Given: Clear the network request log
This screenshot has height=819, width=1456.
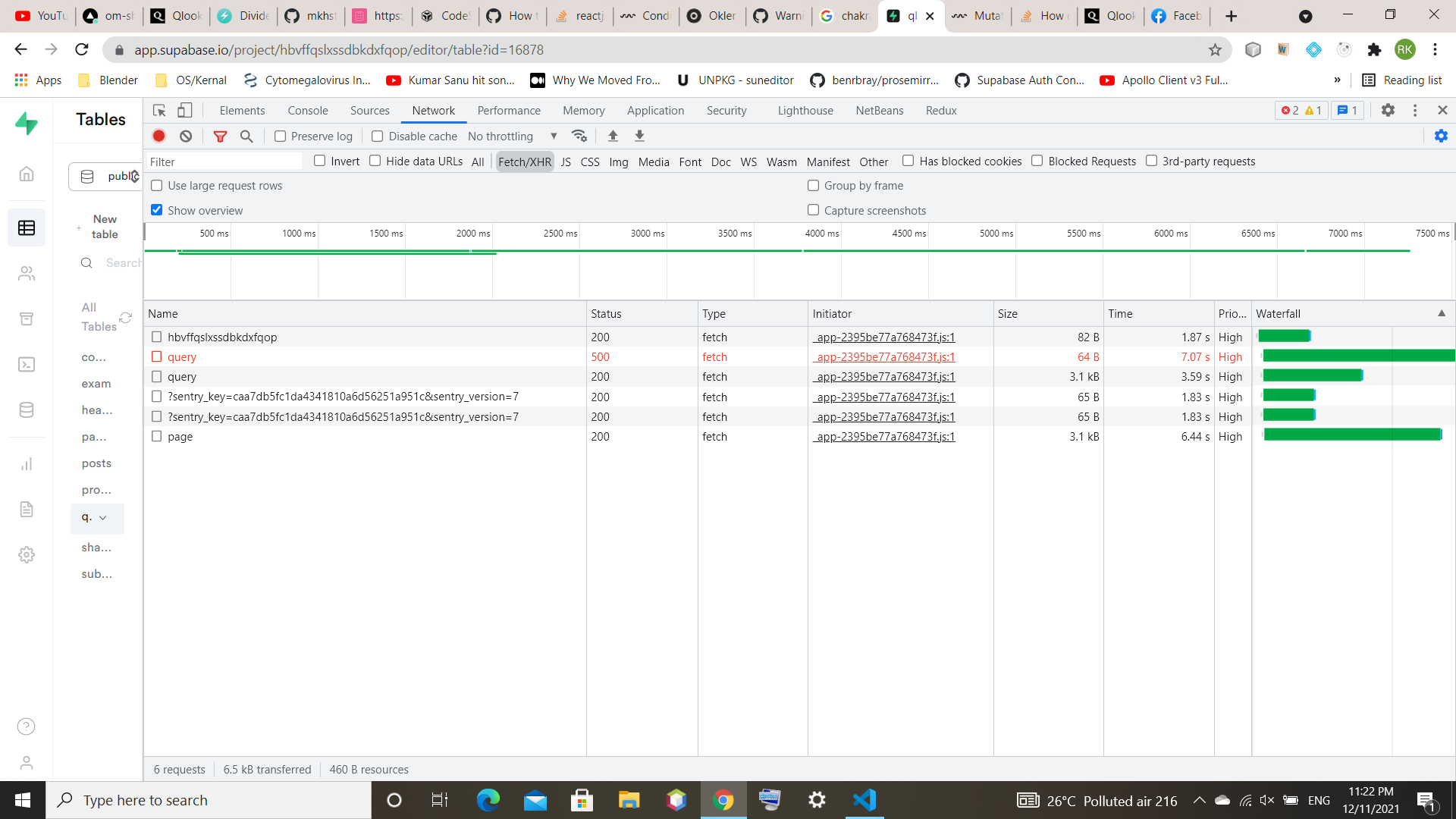Looking at the screenshot, I should click(186, 136).
